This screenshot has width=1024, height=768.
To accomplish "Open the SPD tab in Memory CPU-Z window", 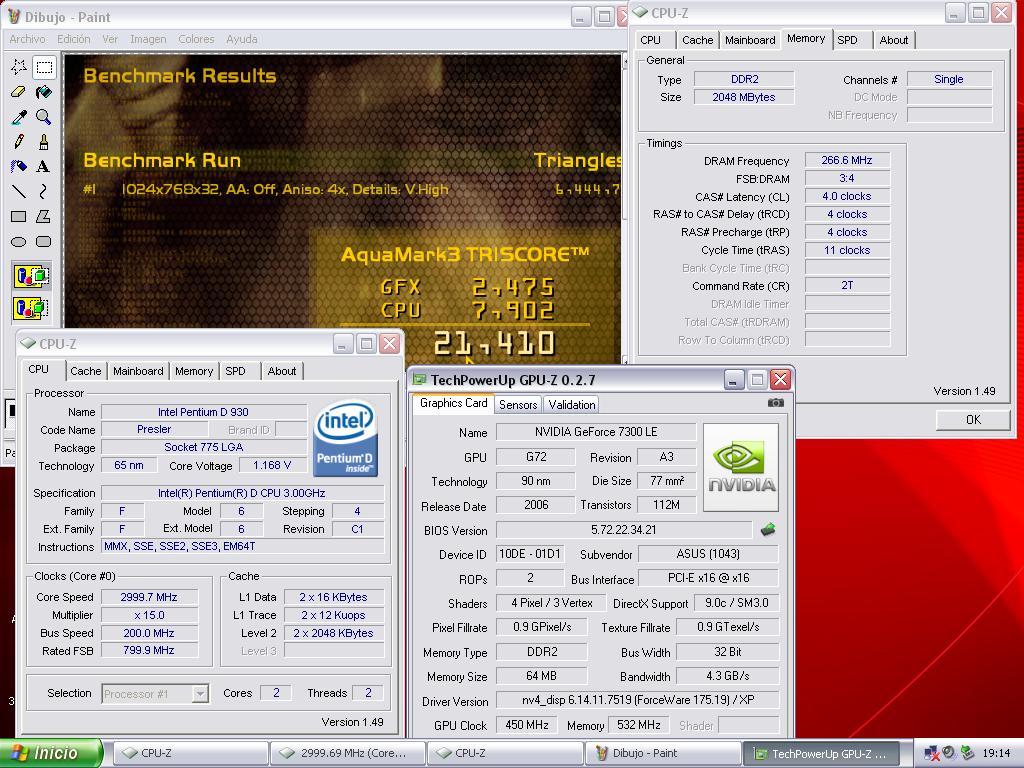I will pyautogui.click(x=848, y=40).
